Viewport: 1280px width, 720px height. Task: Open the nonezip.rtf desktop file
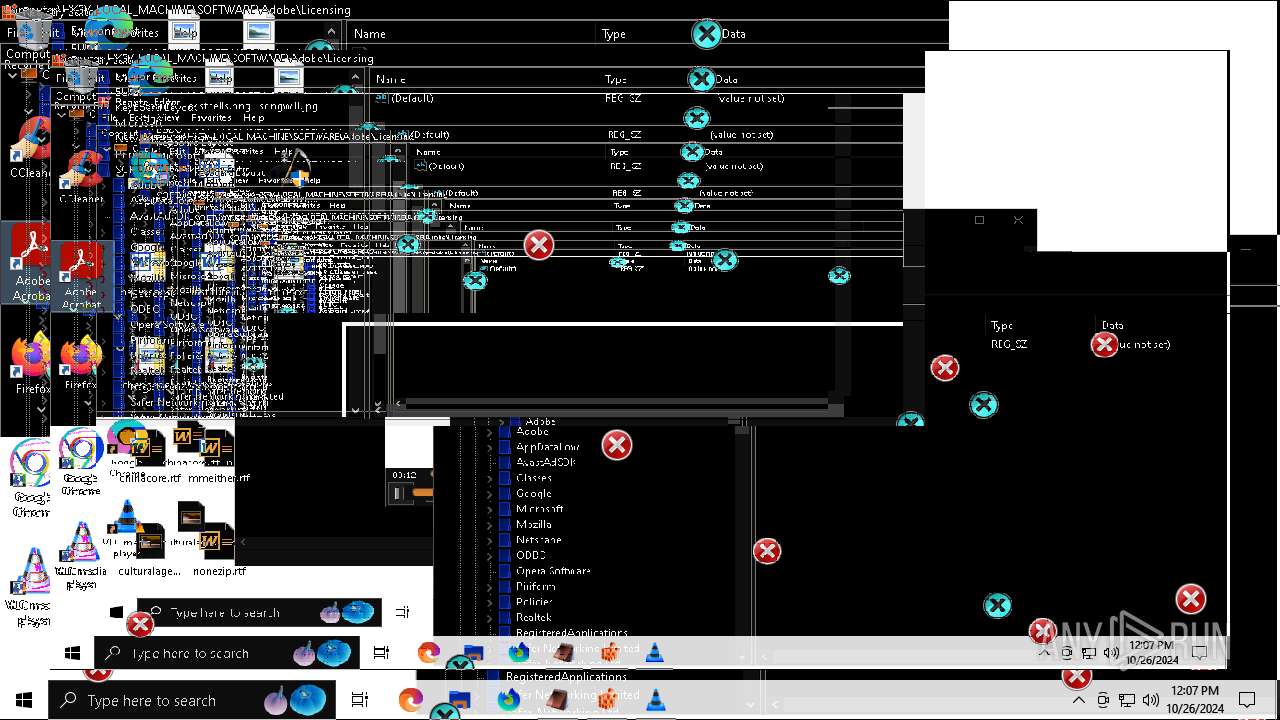tap(218, 548)
